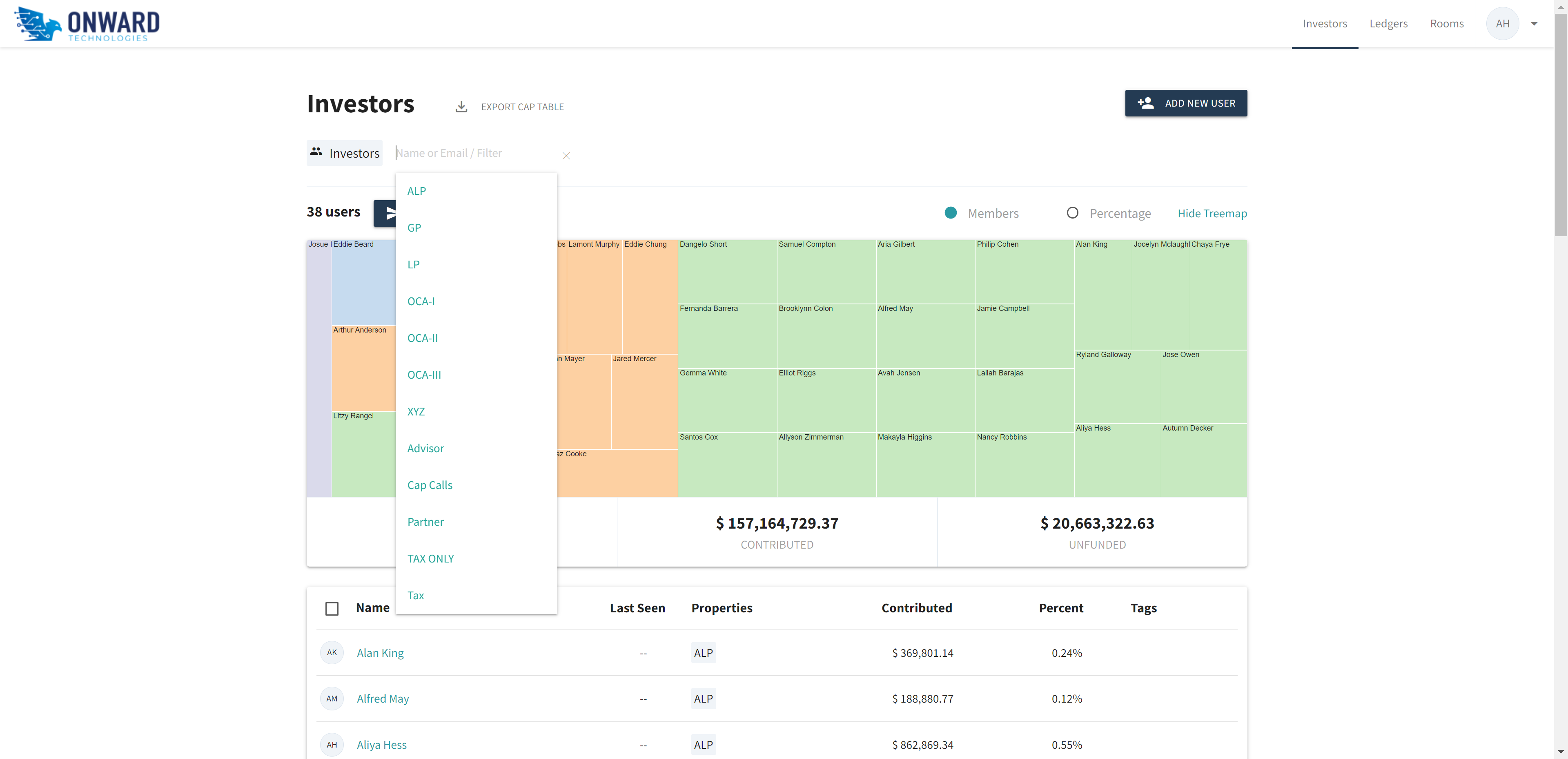Click the Percent column header
The image size is (1568, 759).
coord(1061,608)
